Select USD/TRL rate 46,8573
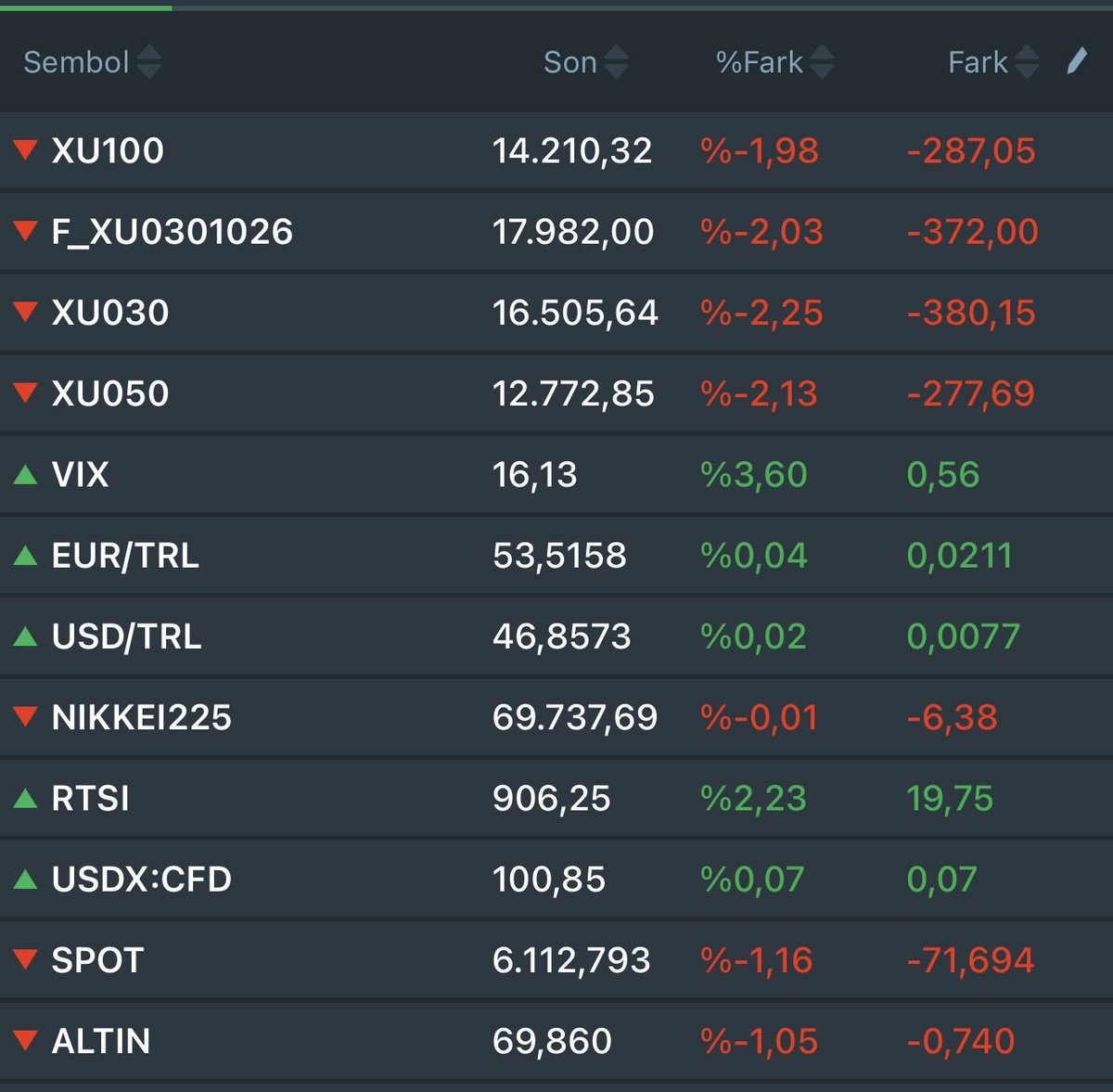 tap(561, 636)
